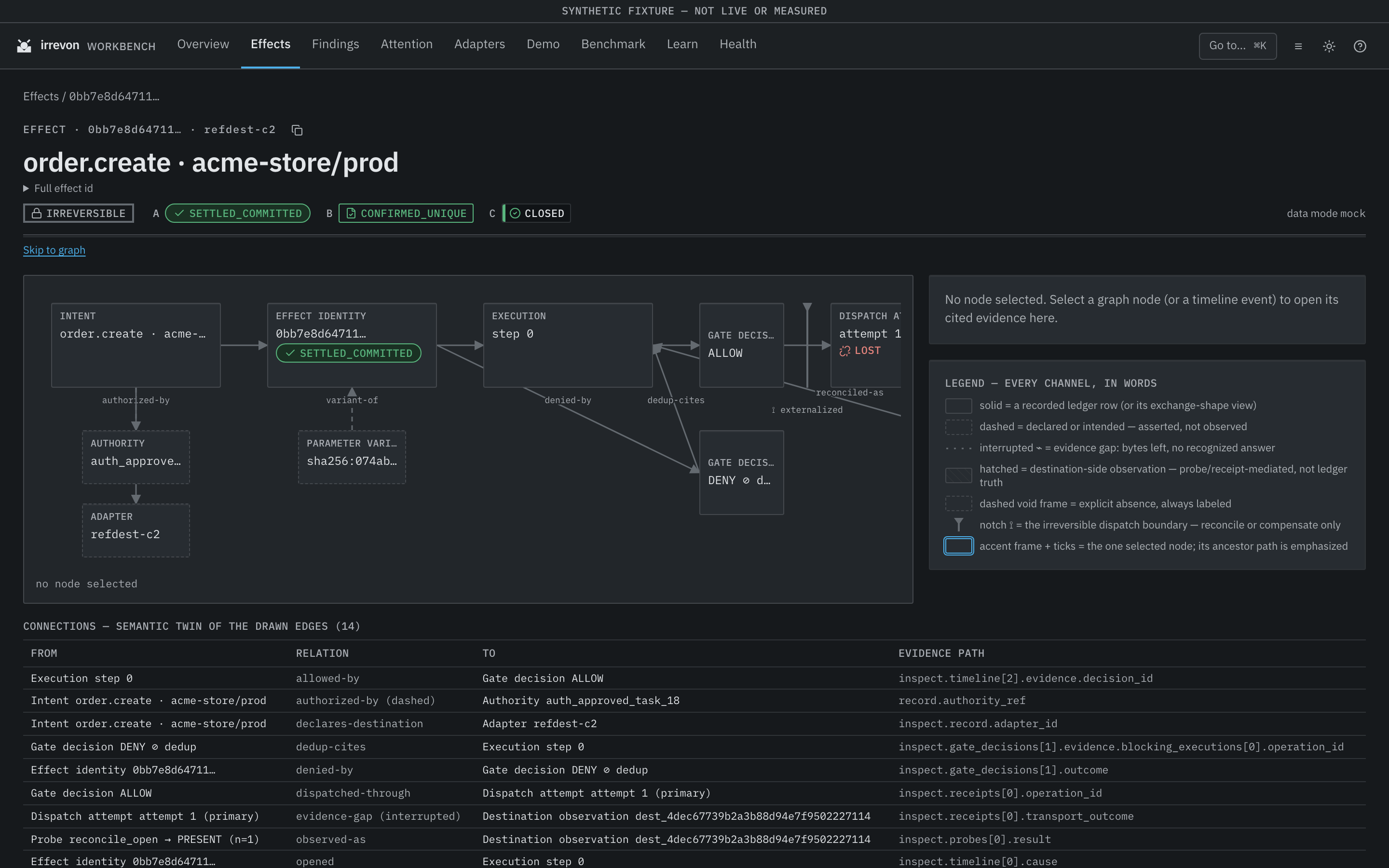Open the hamburger menu icon
The width and height of the screenshot is (1389, 868).
[1298, 46]
